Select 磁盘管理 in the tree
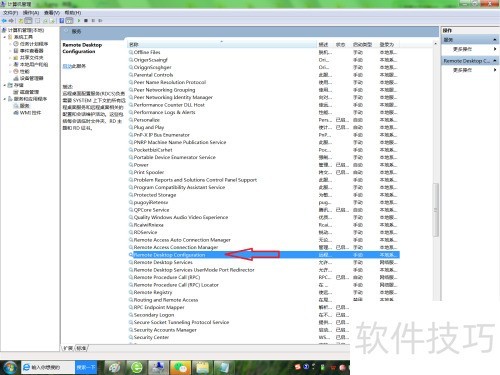The image size is (500, 375). (29, 92)
